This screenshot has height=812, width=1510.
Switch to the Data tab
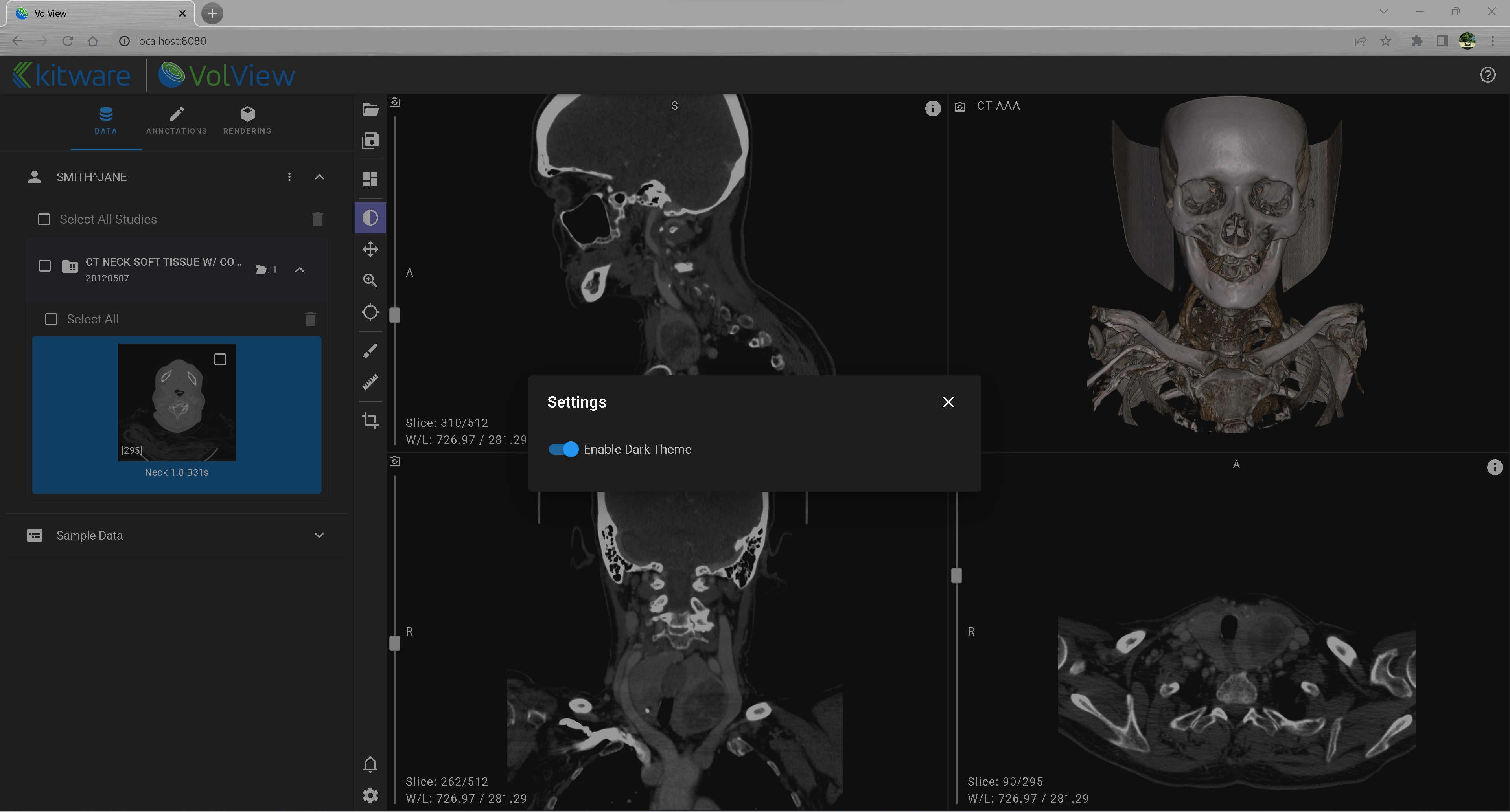click(105, 121)
